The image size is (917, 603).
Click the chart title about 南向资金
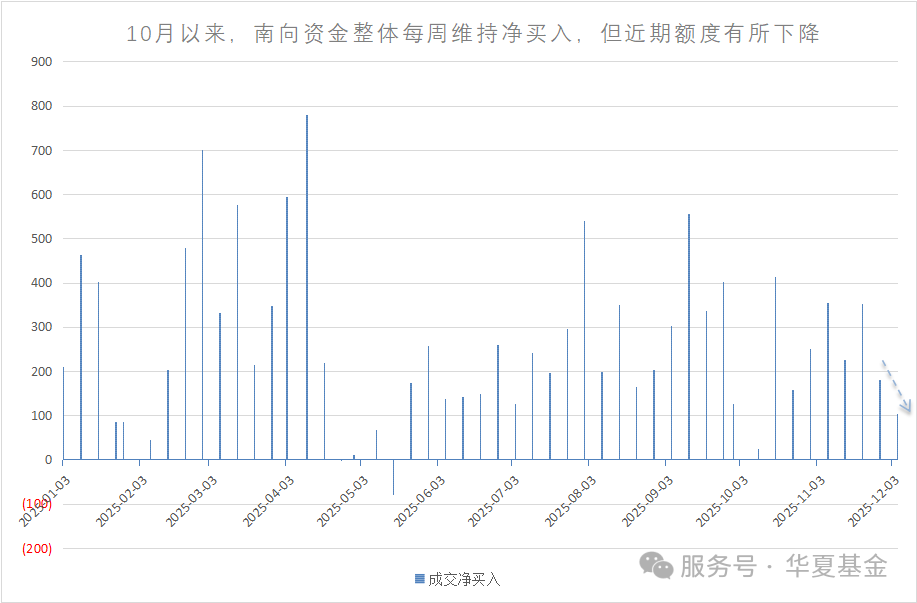click(x=473, y=33)
